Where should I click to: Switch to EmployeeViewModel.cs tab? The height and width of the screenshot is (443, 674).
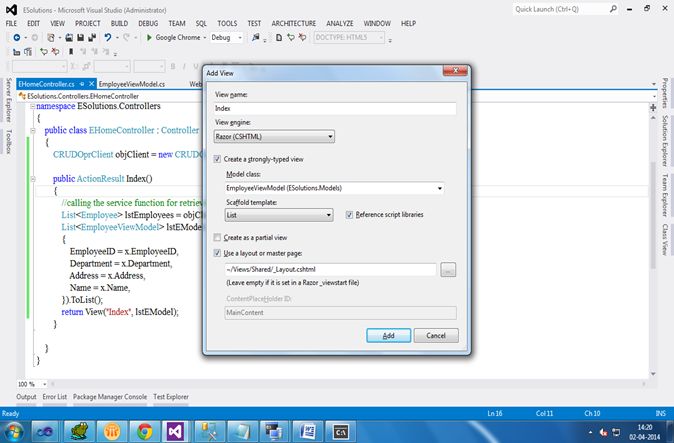(132, 84)
